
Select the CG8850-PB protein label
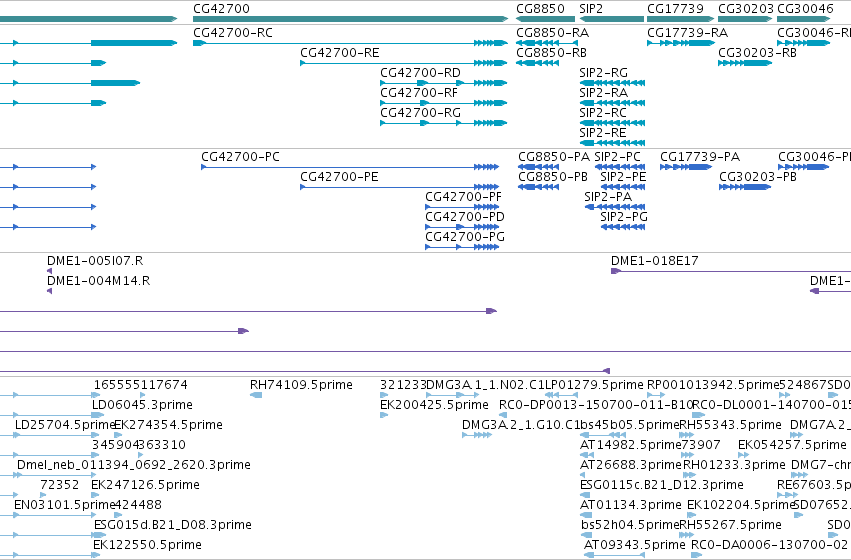[x=553, y=177]
